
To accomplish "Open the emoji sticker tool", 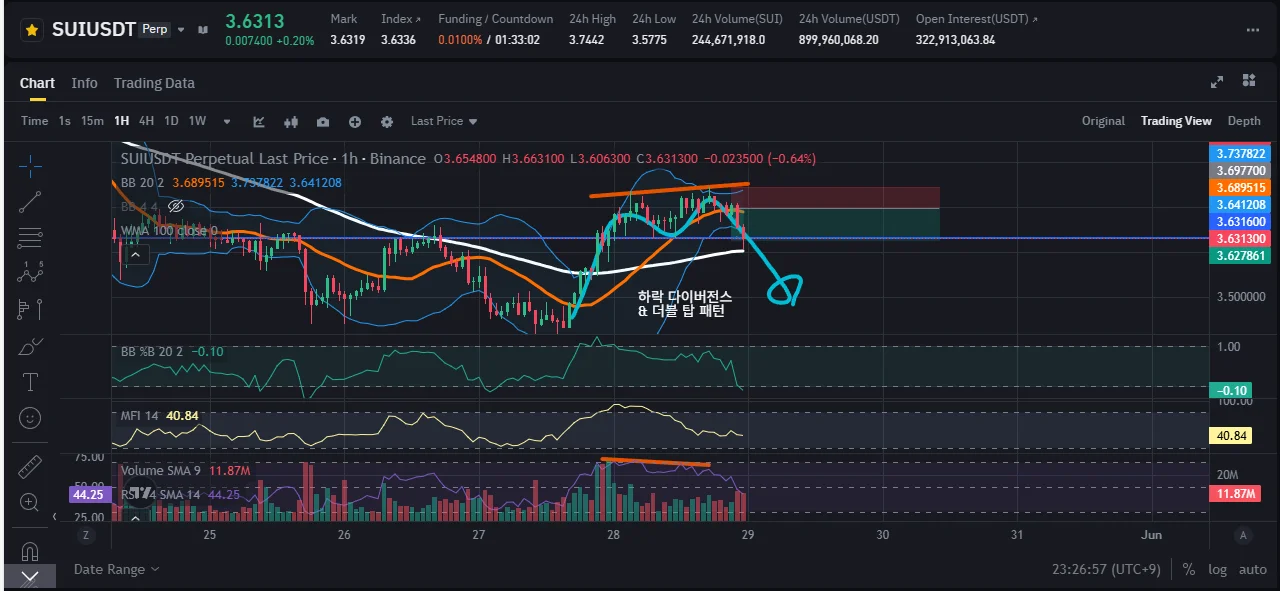I will click(x=30, y=417).
